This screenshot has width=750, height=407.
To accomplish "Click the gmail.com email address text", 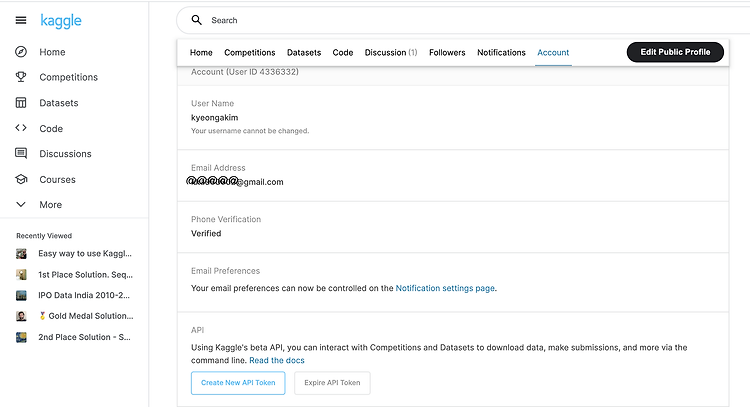I will tap(237, 181).
